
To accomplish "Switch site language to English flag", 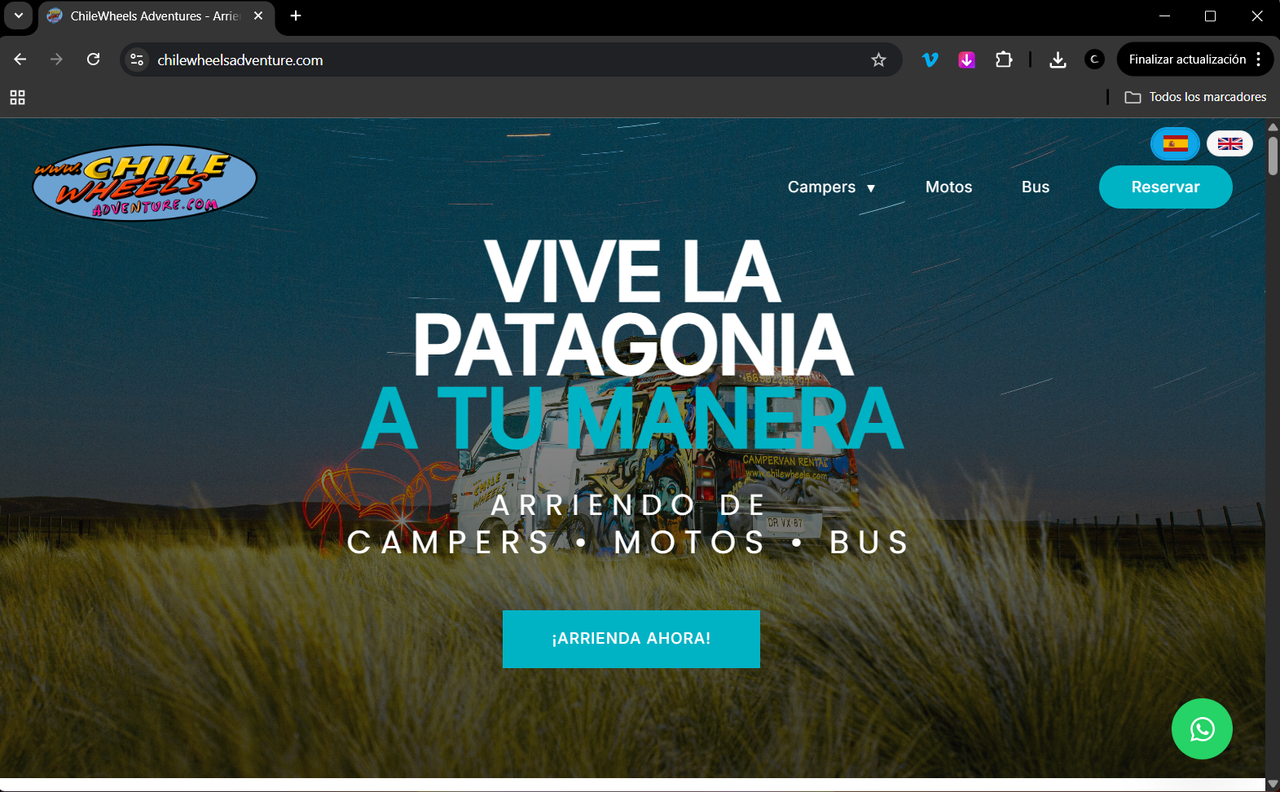I will [x=1230, y=144].
